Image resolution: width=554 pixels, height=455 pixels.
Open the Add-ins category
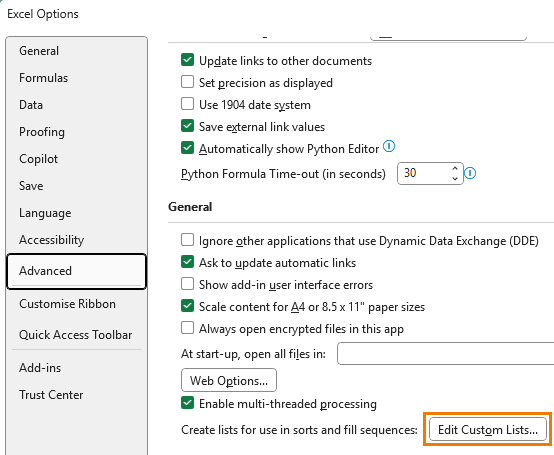coord(77,368)
